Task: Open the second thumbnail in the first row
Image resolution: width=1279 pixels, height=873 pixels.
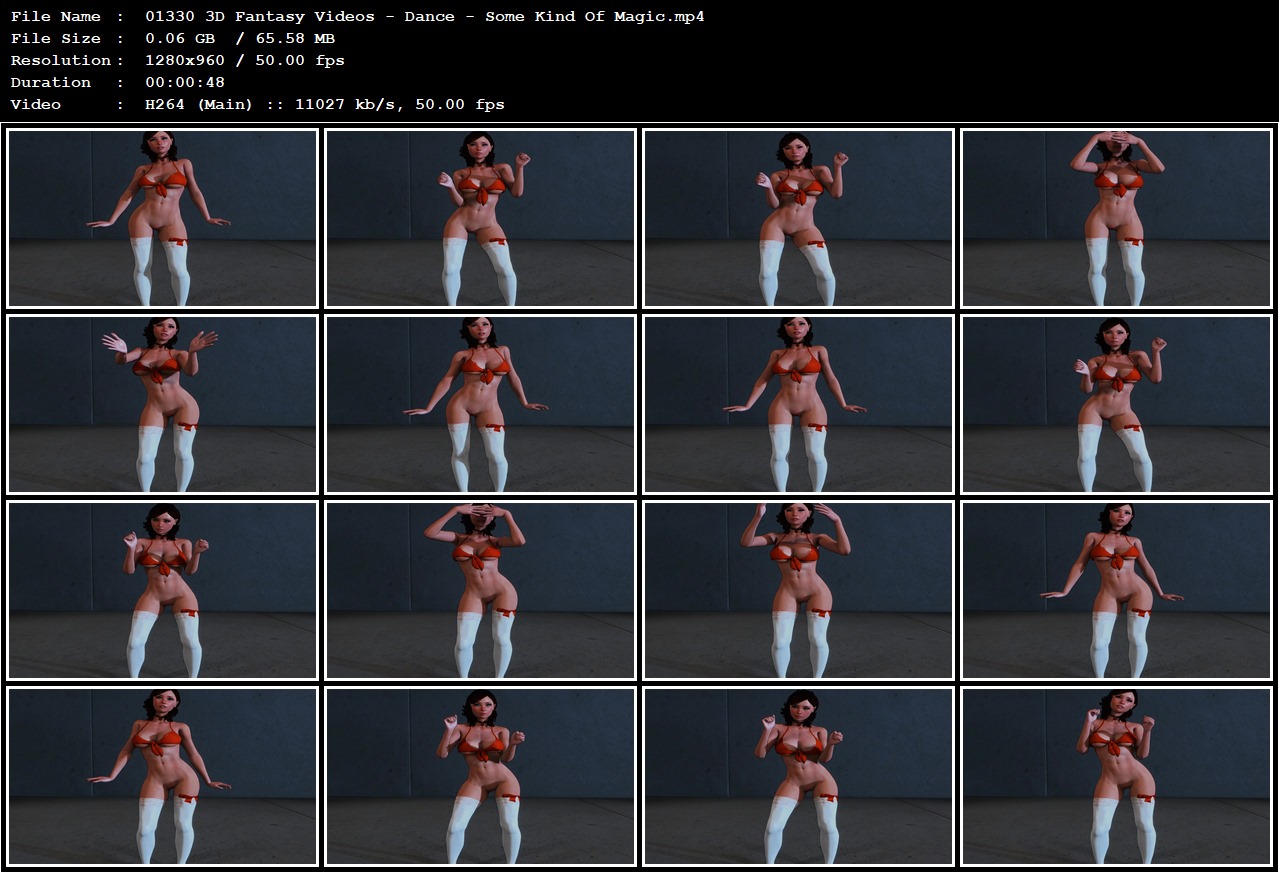Action: point(480,218)
